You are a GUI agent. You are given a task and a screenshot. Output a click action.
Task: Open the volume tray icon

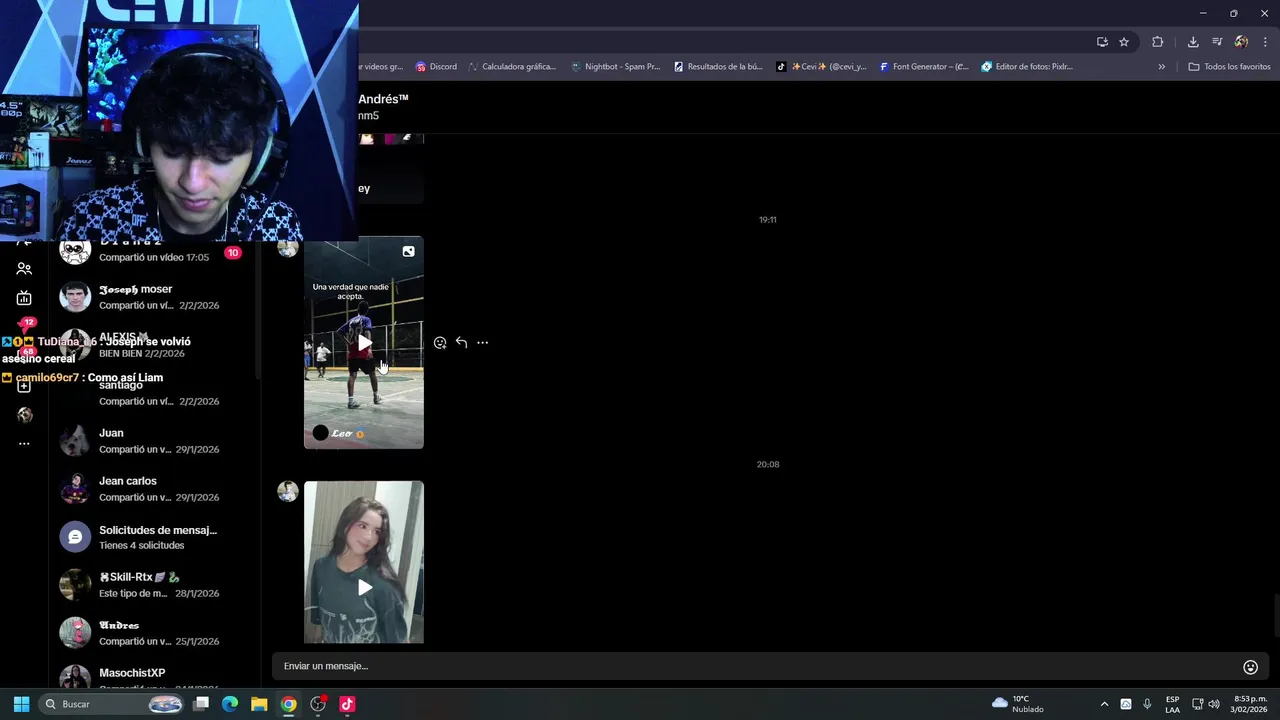1214,704
